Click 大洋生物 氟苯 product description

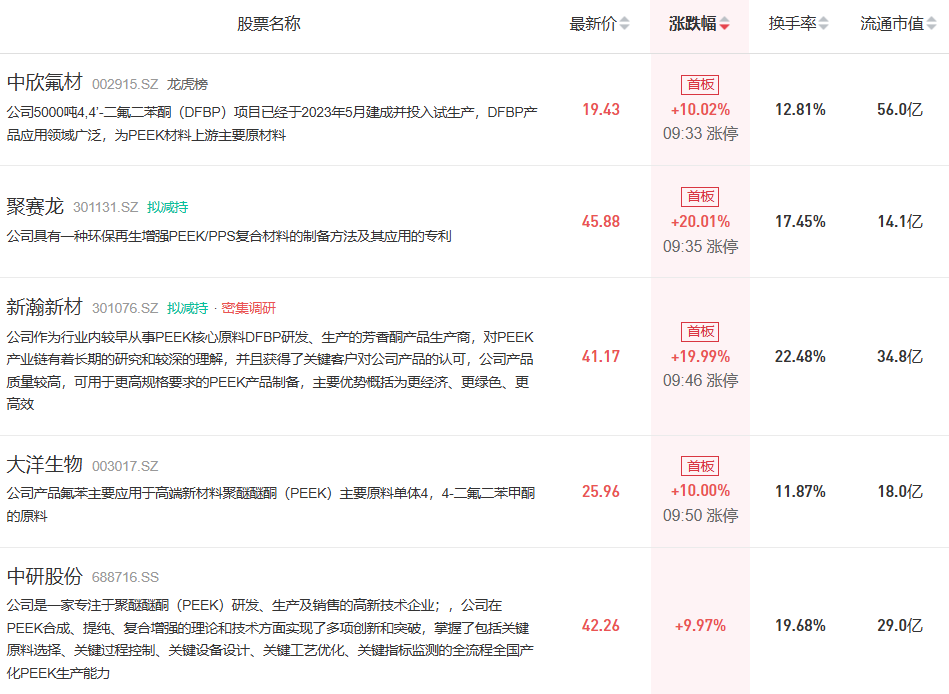[271, 505]
